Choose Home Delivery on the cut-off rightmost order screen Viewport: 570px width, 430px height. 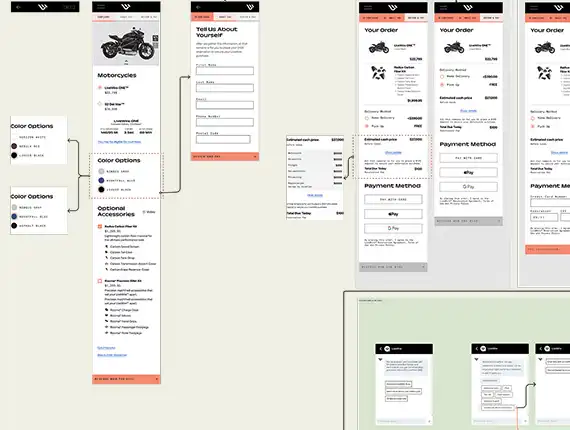click(x=533, y=118)
